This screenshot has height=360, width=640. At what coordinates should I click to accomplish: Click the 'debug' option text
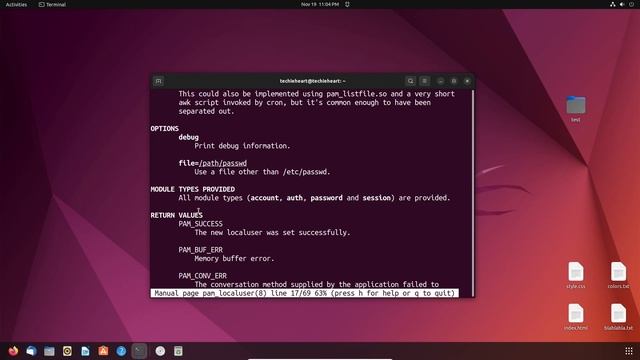[189, 137]
